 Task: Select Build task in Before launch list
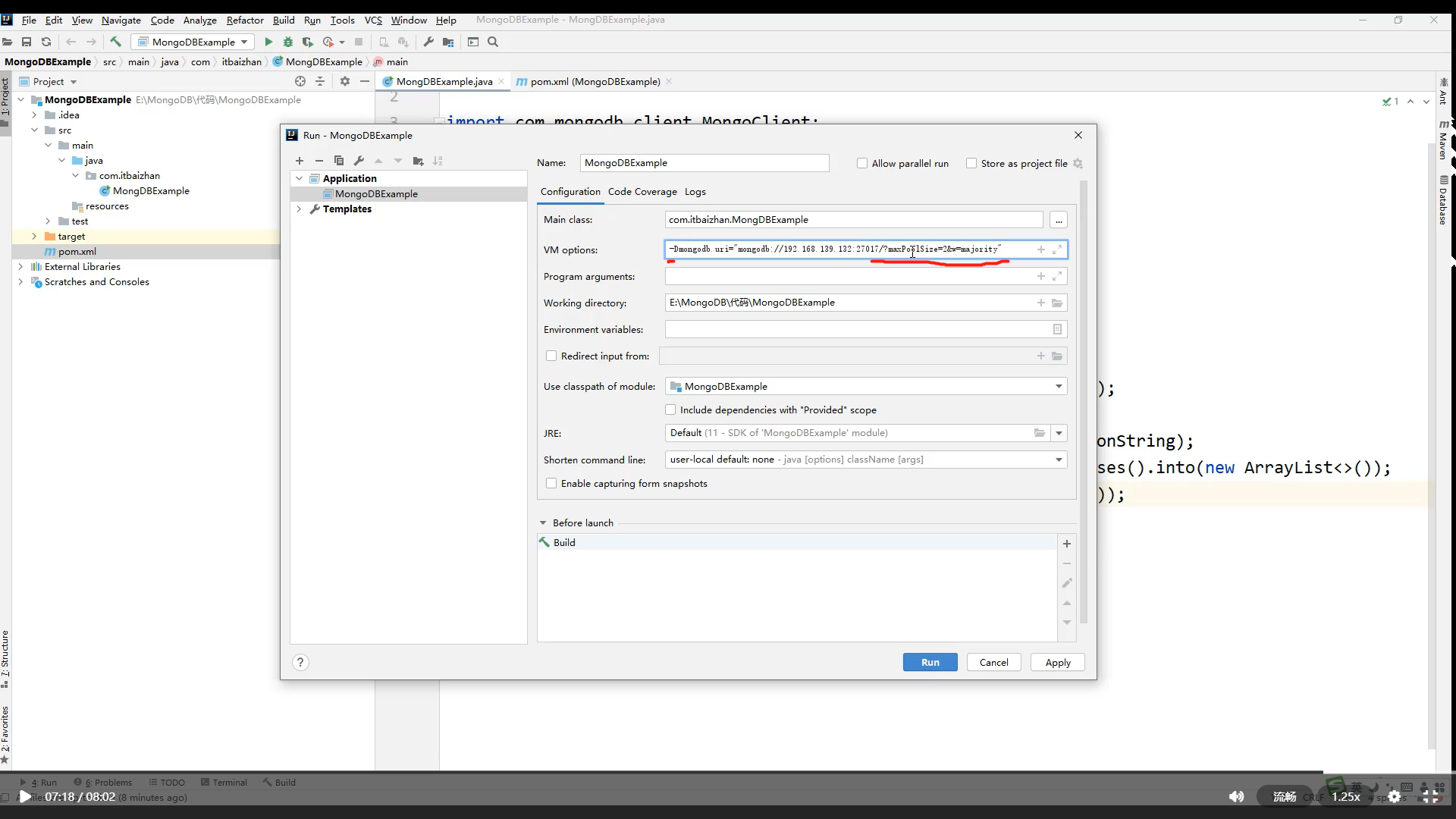(x=797, y=542)
